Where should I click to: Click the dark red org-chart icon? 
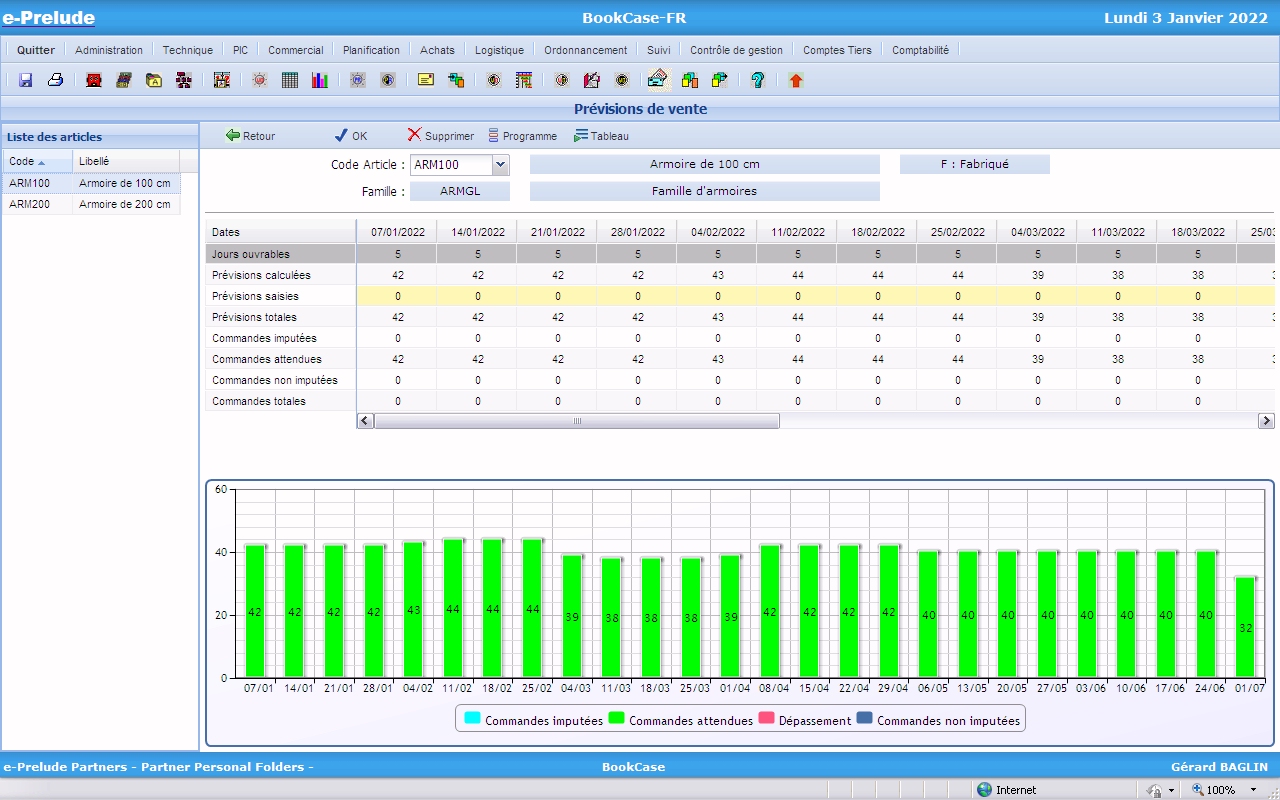pyautogui.click(x=184, y=80)
